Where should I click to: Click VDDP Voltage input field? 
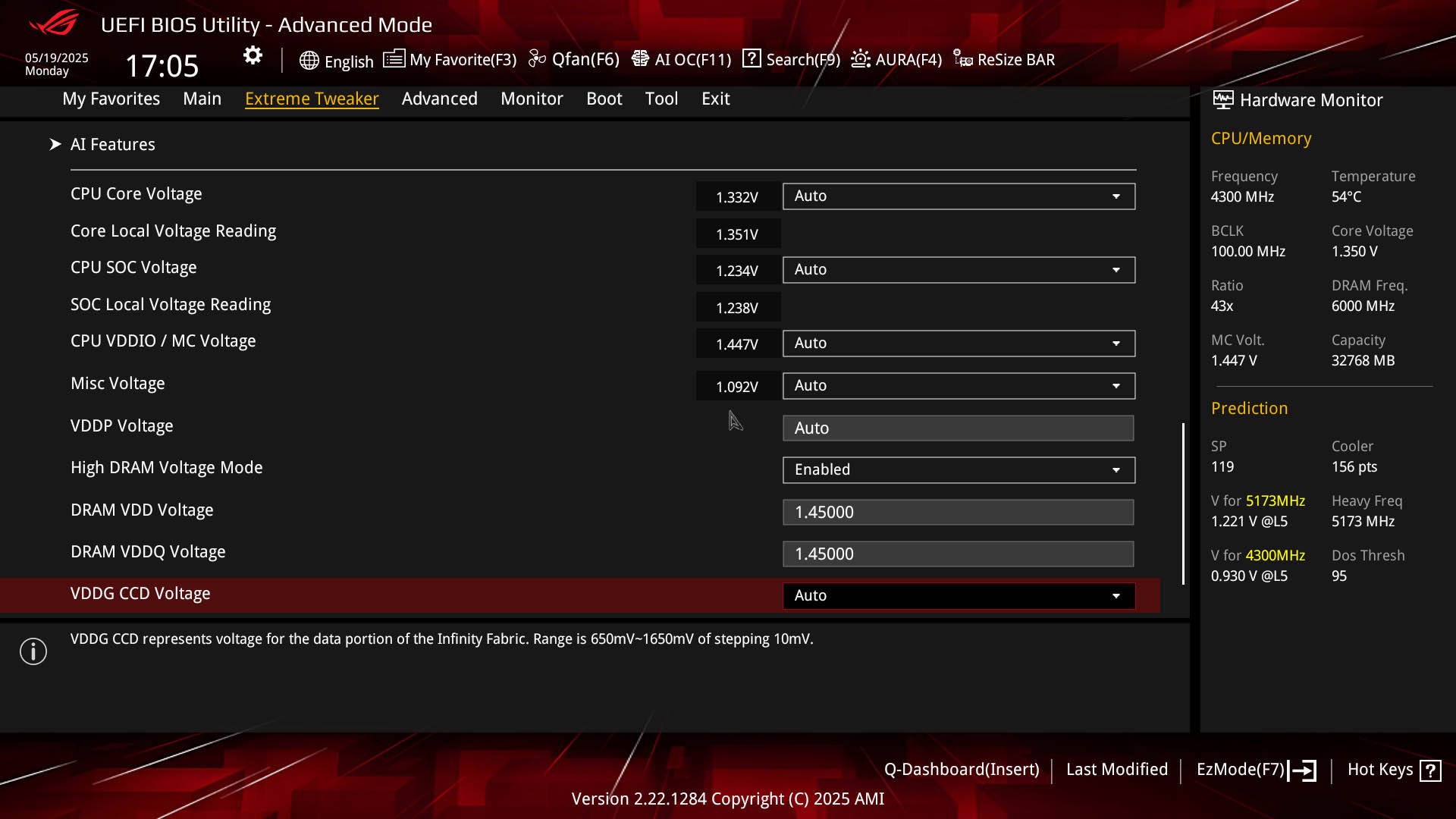point(959,428)
